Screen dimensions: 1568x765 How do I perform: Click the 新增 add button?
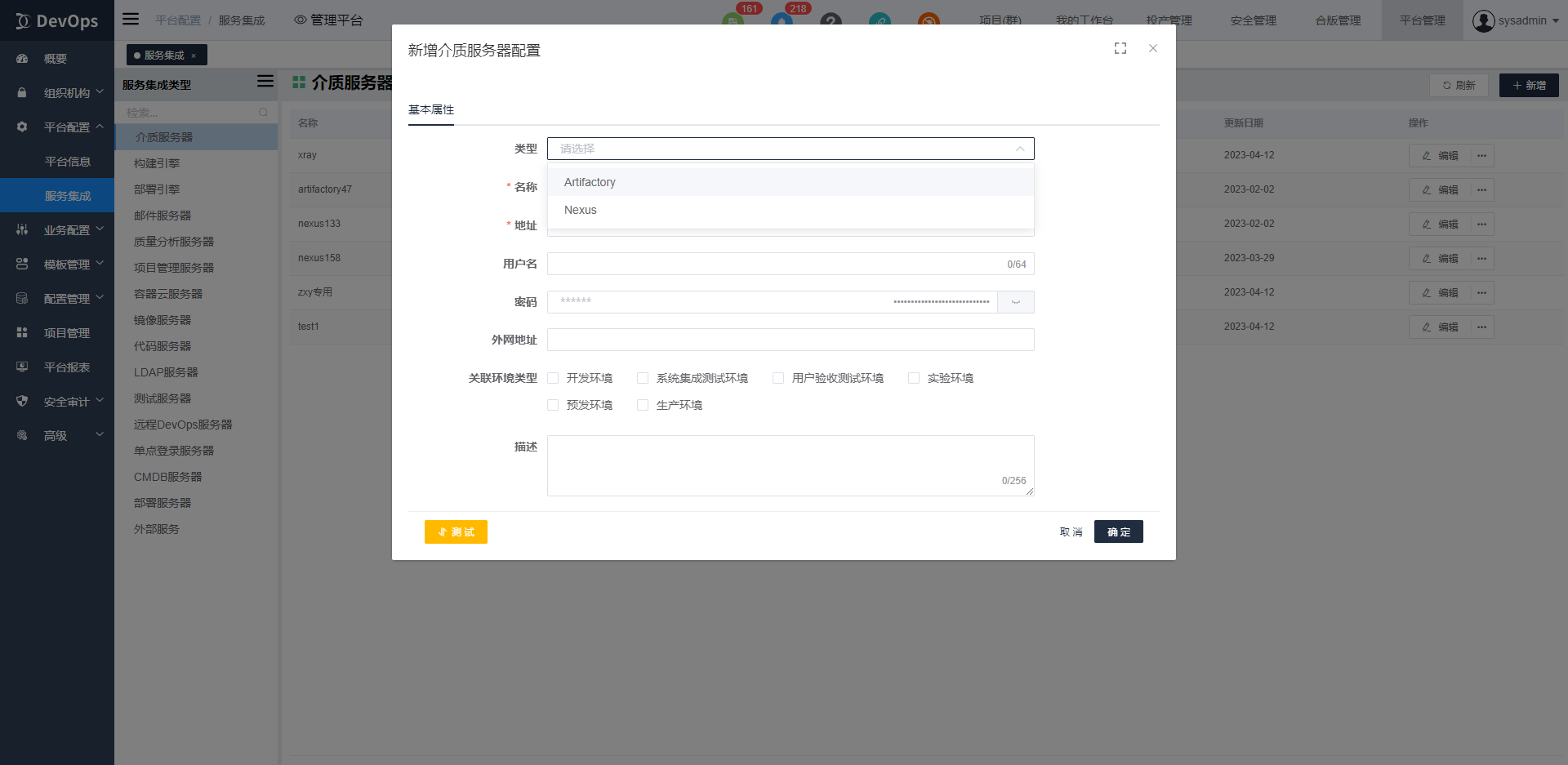(x=1529, y=85)
